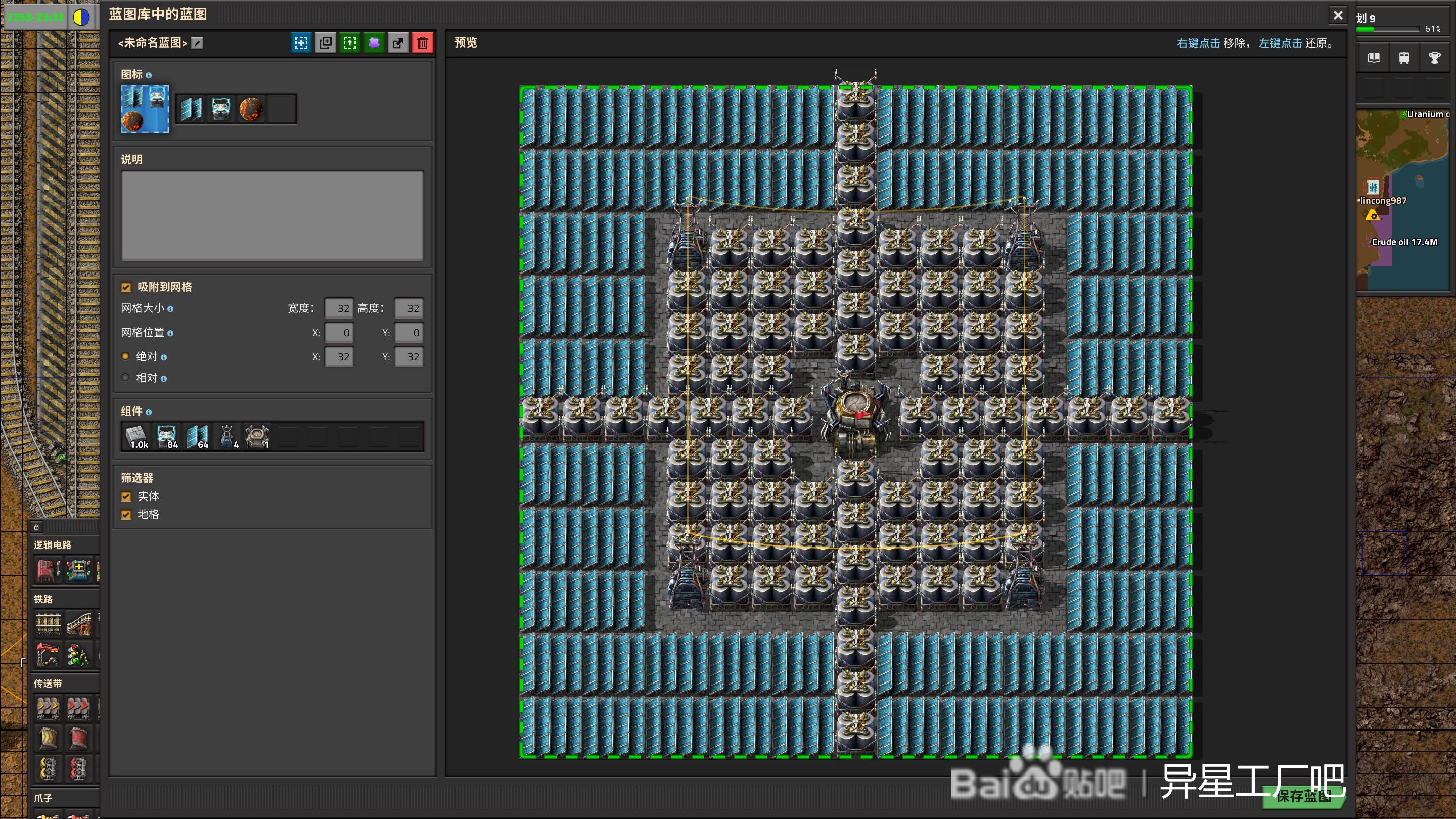Click the green reassign blueprint button
Image resolution: width=1456 pixels, height=819 pixels.
(350, 43)
